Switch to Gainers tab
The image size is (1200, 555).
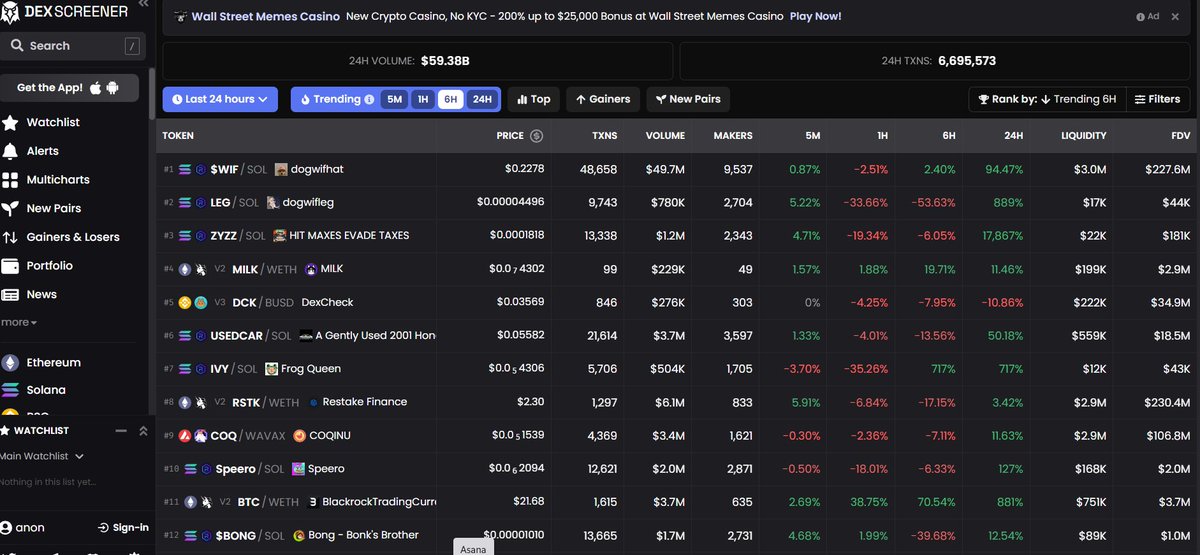pos(603,99)
